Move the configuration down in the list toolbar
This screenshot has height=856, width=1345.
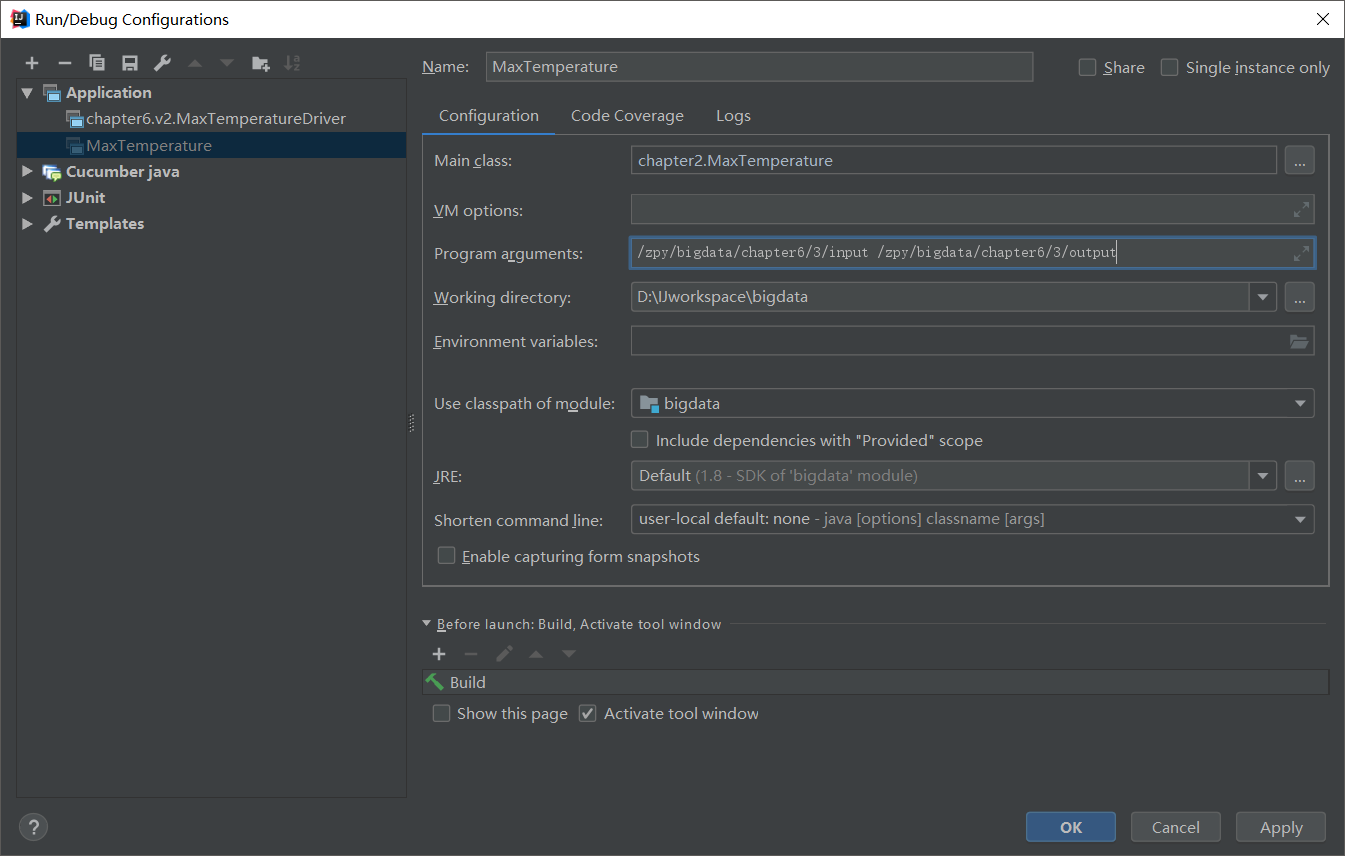(227, 63)
